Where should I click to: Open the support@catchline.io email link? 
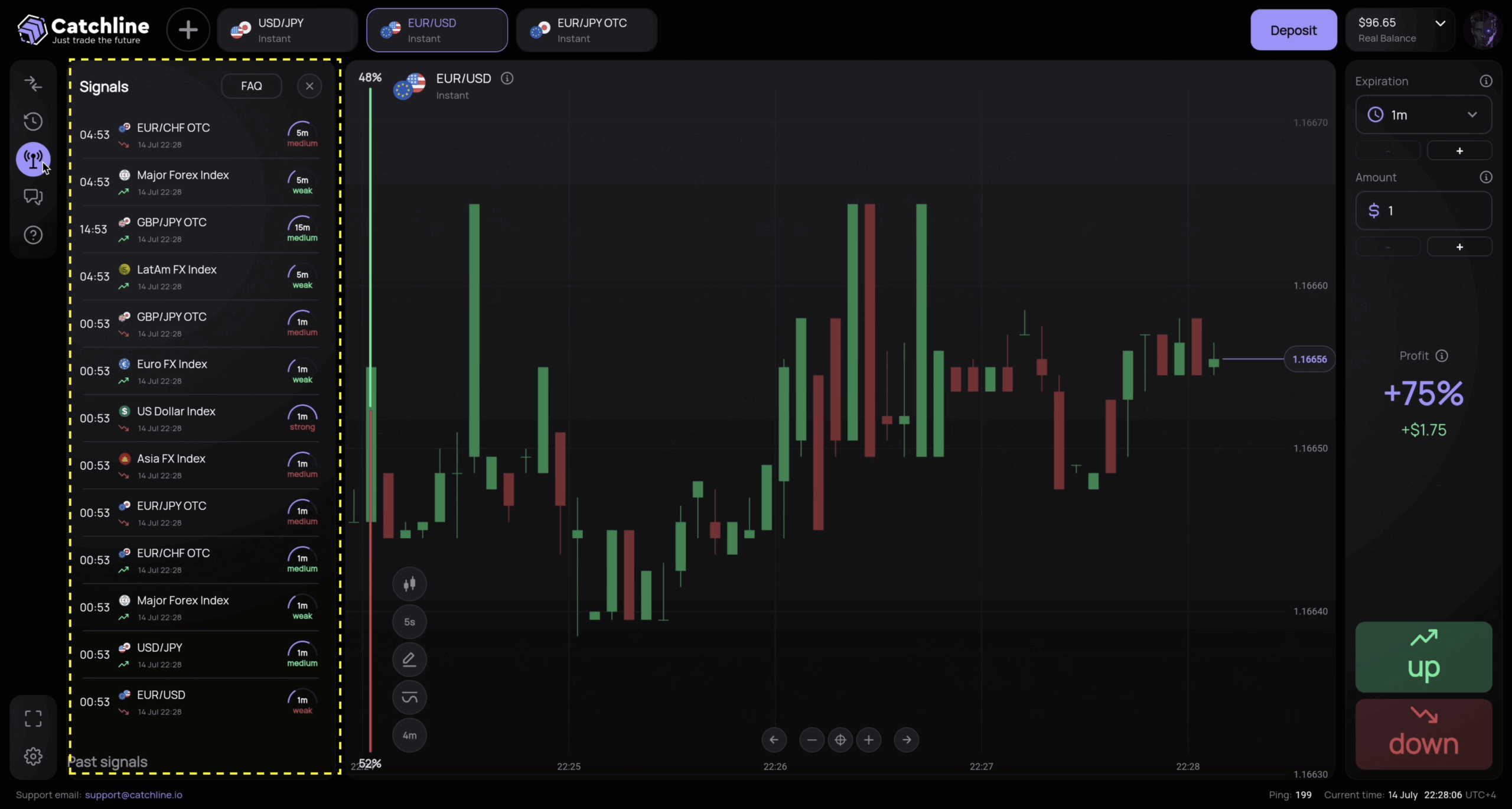[133, 795]
